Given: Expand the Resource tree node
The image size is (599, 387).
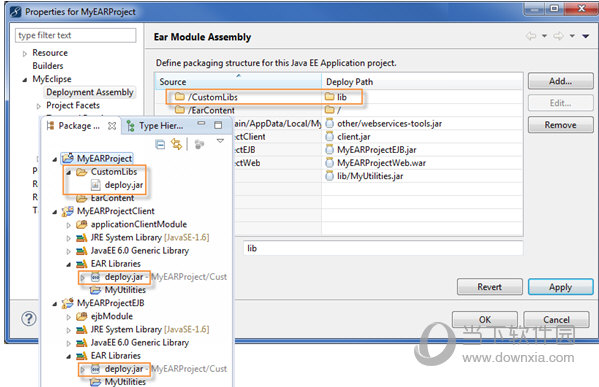Looking at the screenshot, I should pyautogui.click(x=25, y=53).
